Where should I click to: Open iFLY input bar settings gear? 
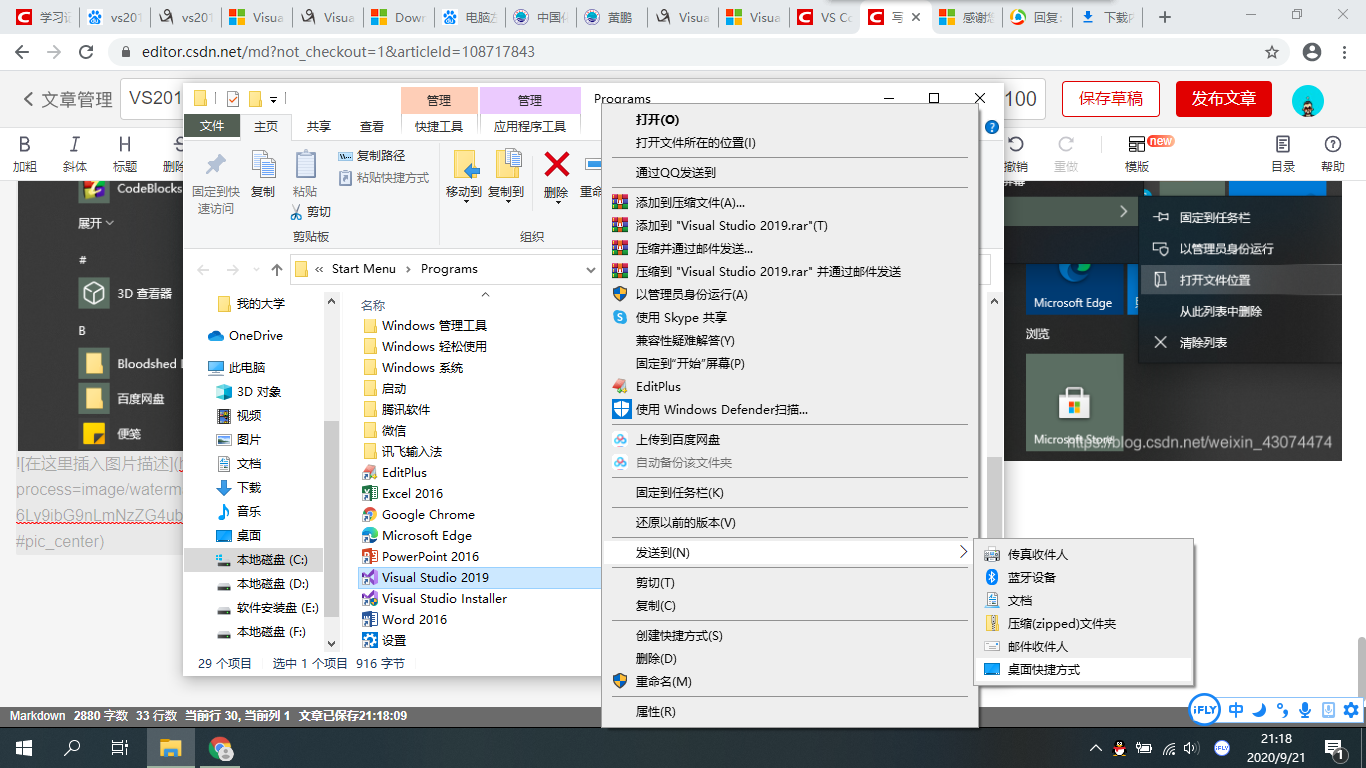click(x=1351, y=710)
